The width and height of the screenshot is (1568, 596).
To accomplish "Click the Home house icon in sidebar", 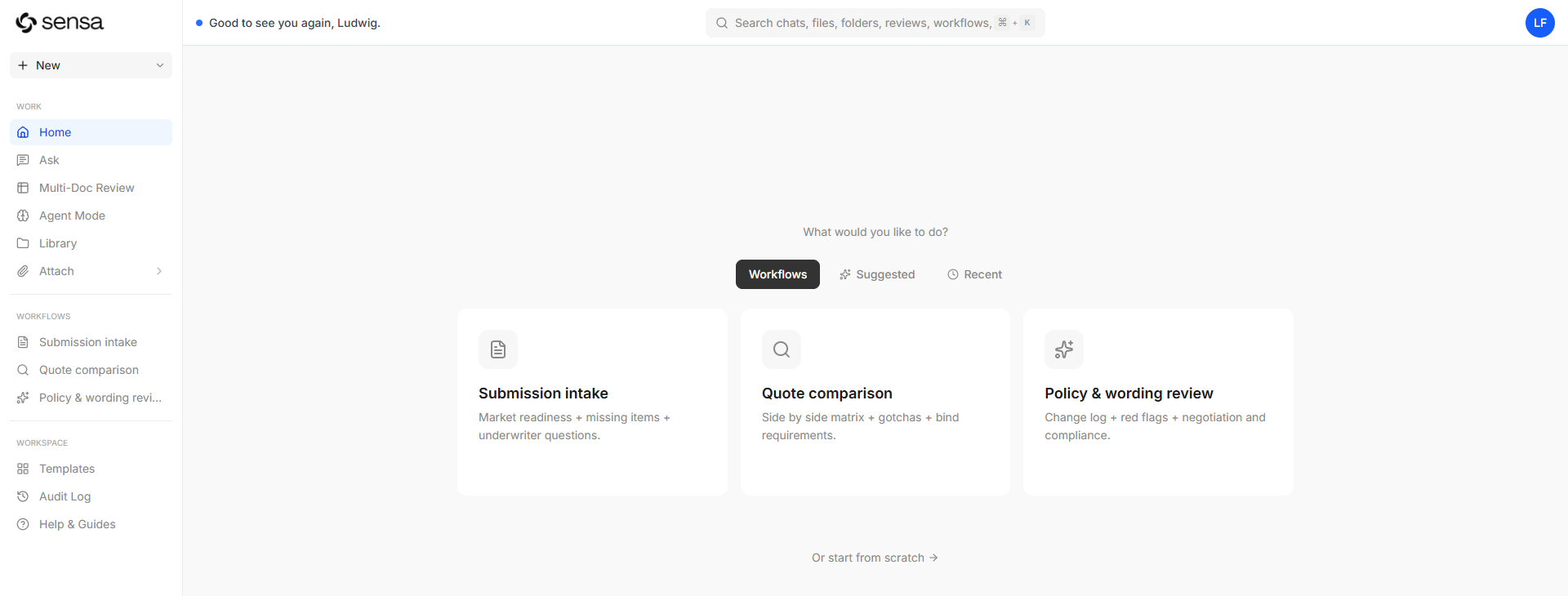I will pyautogui.click(x=23, y=132).
